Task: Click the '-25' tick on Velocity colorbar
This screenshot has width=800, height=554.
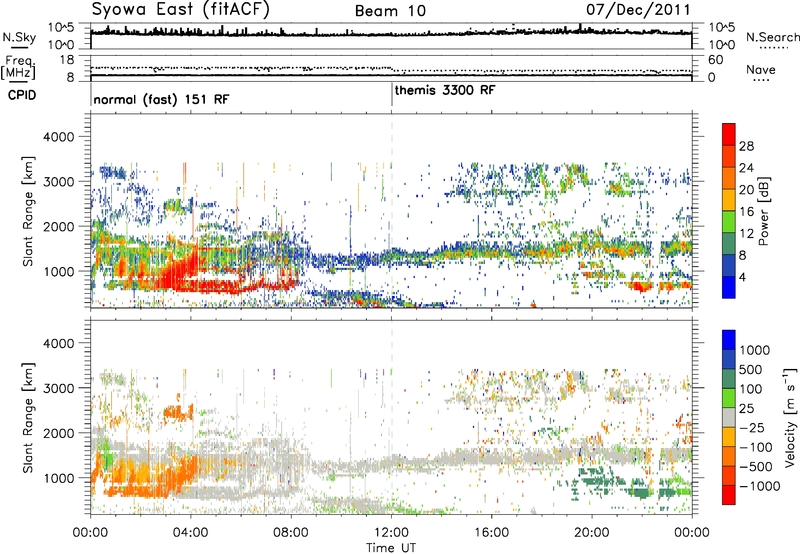Action: pos(751,427)
